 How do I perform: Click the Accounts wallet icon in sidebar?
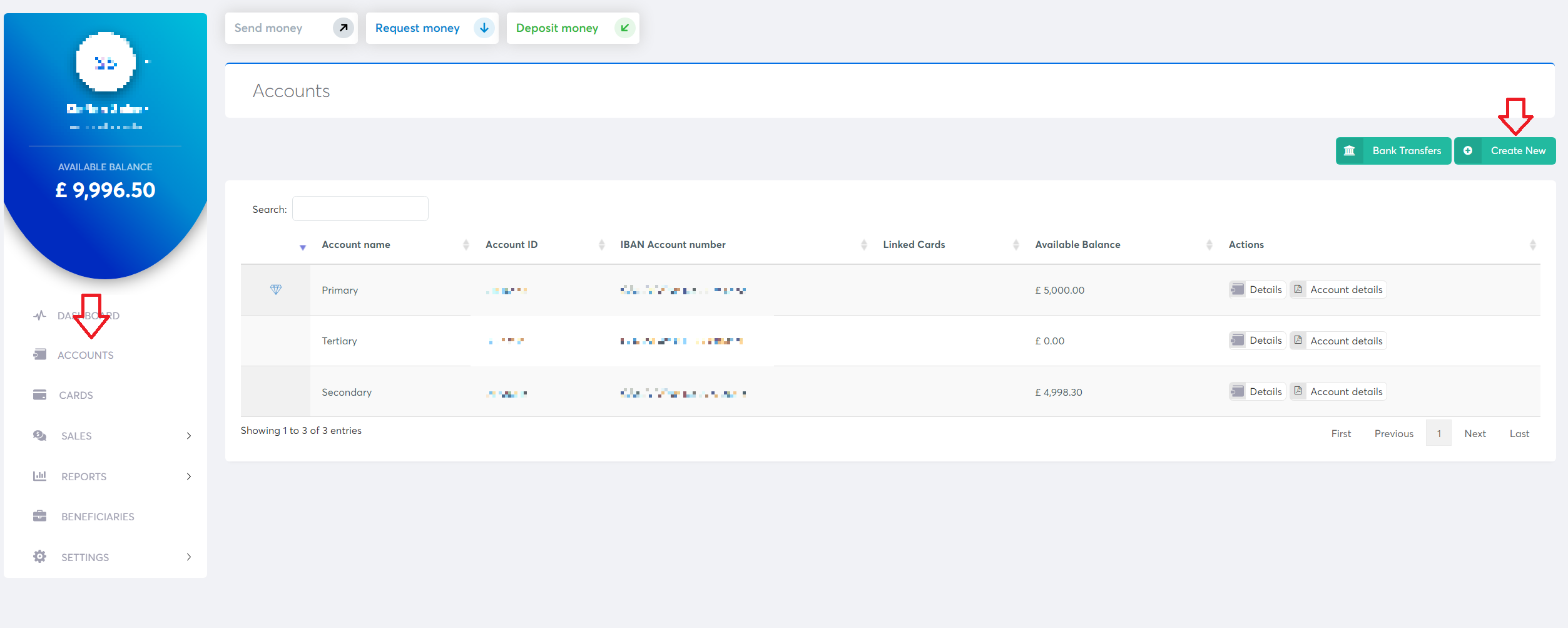tap(40, 354)
